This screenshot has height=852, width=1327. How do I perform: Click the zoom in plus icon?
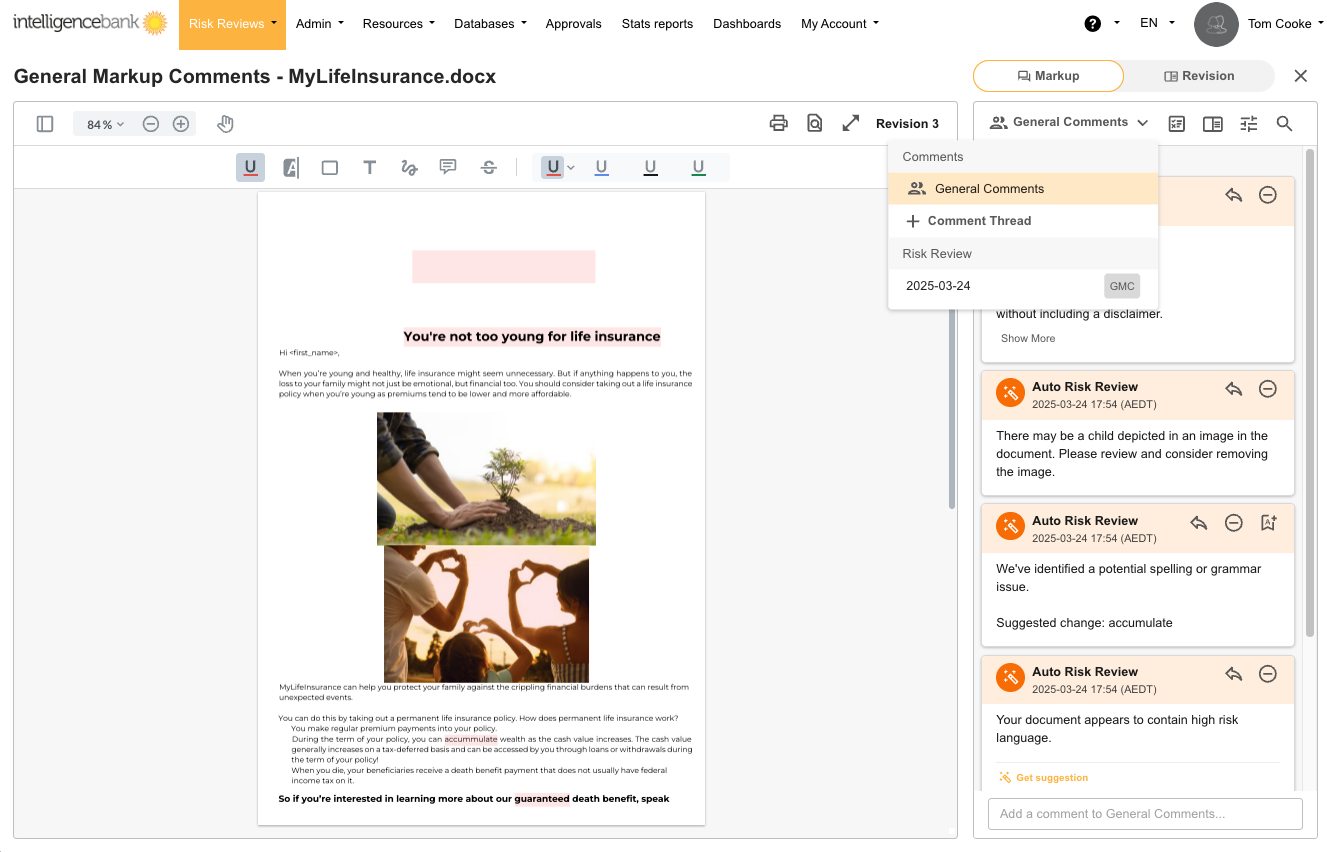181,124
